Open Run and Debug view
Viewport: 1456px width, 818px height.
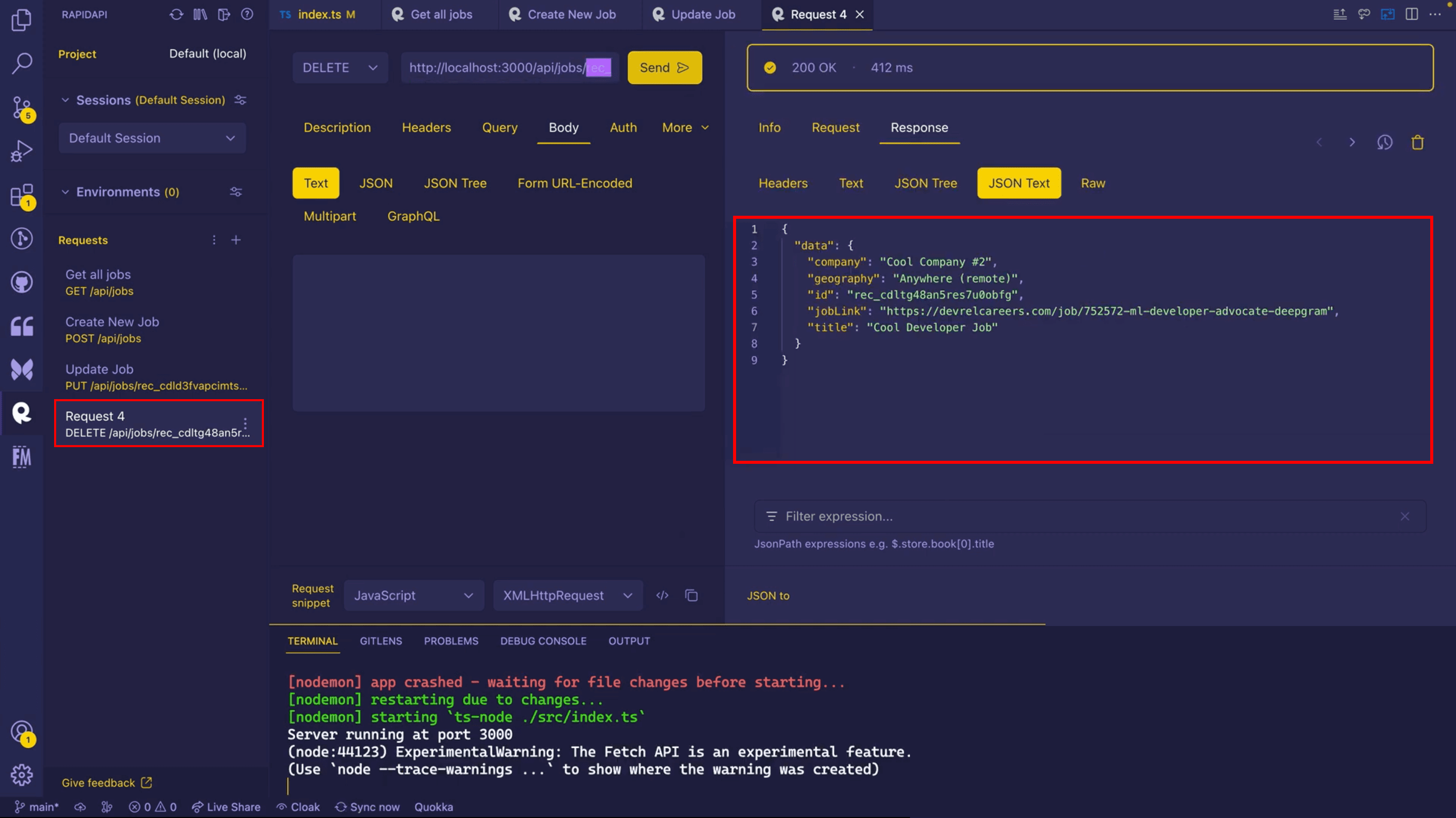[x=21, y=151]
